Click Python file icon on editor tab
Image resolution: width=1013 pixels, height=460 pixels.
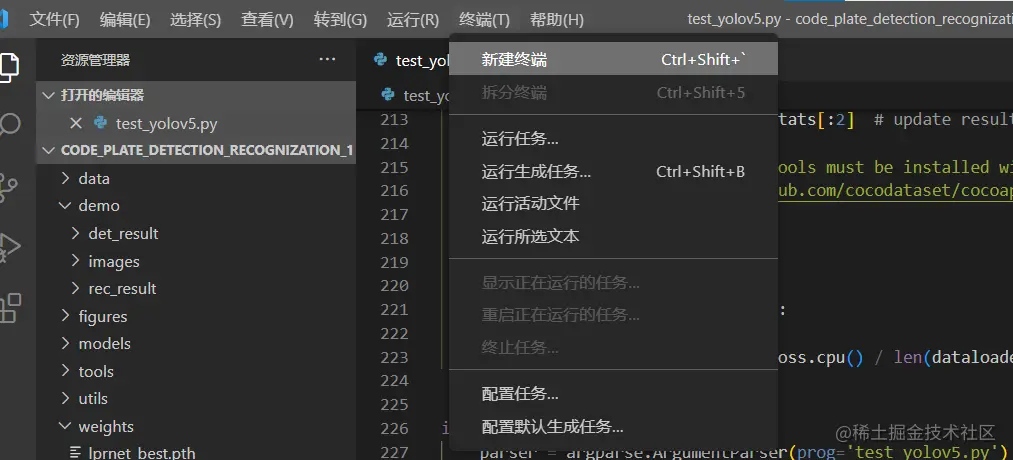point(380,59)
